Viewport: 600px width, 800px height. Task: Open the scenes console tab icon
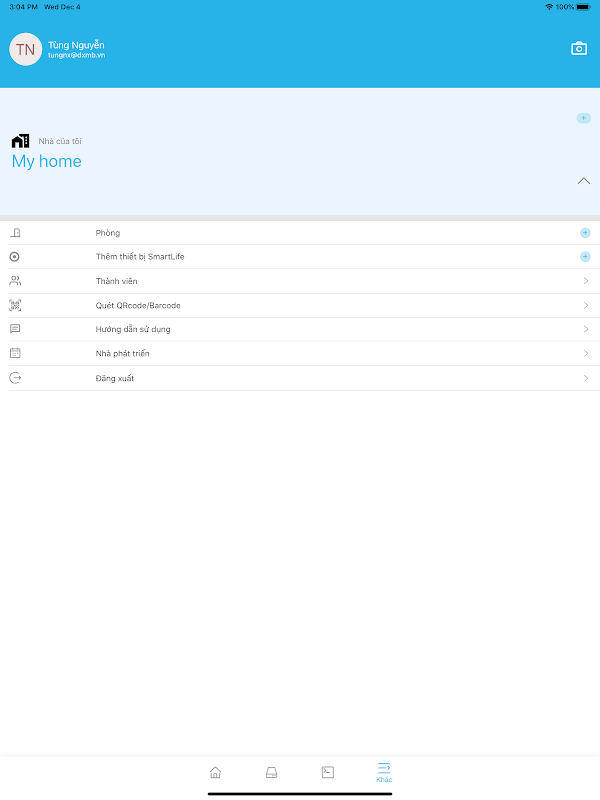click(328, 772)
